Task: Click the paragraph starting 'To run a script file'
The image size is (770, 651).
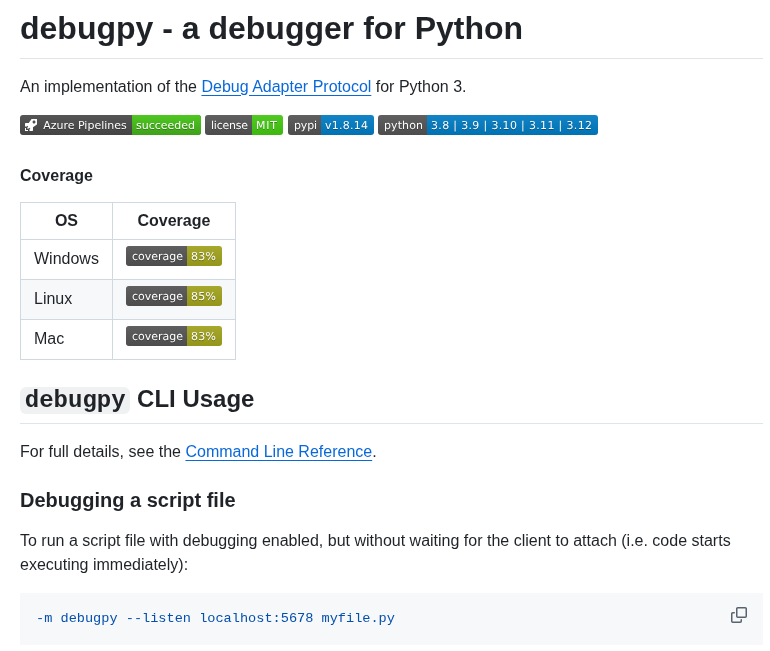Action: pos(375,552)
